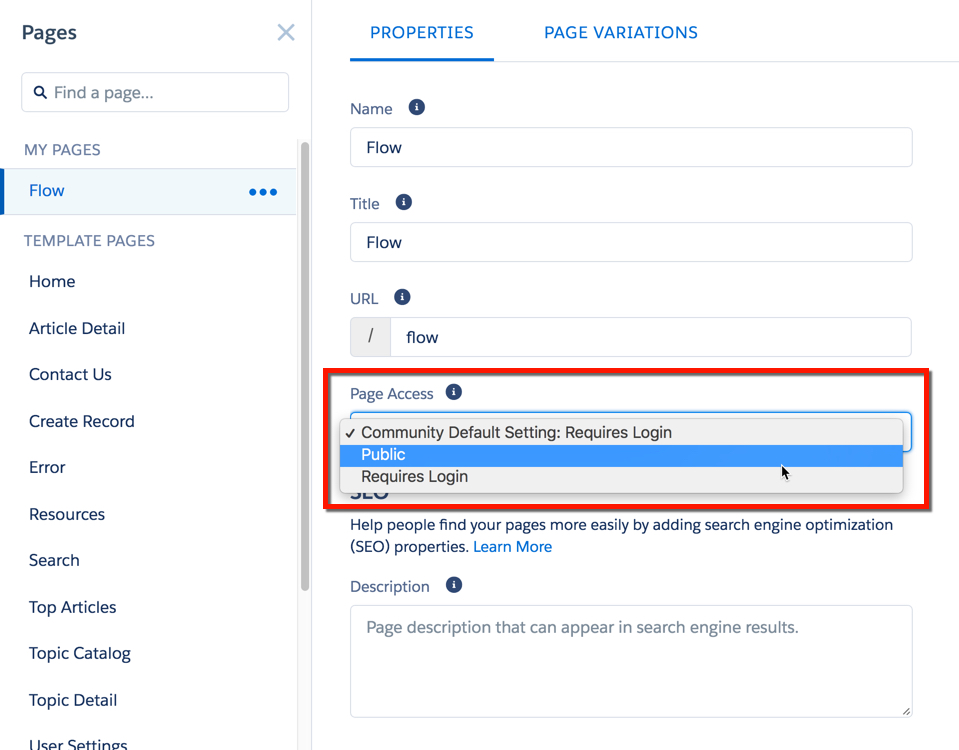Click the URL info icon
Image resolution: width=959 pixels, height=750 pixels.
pos(402,296)
